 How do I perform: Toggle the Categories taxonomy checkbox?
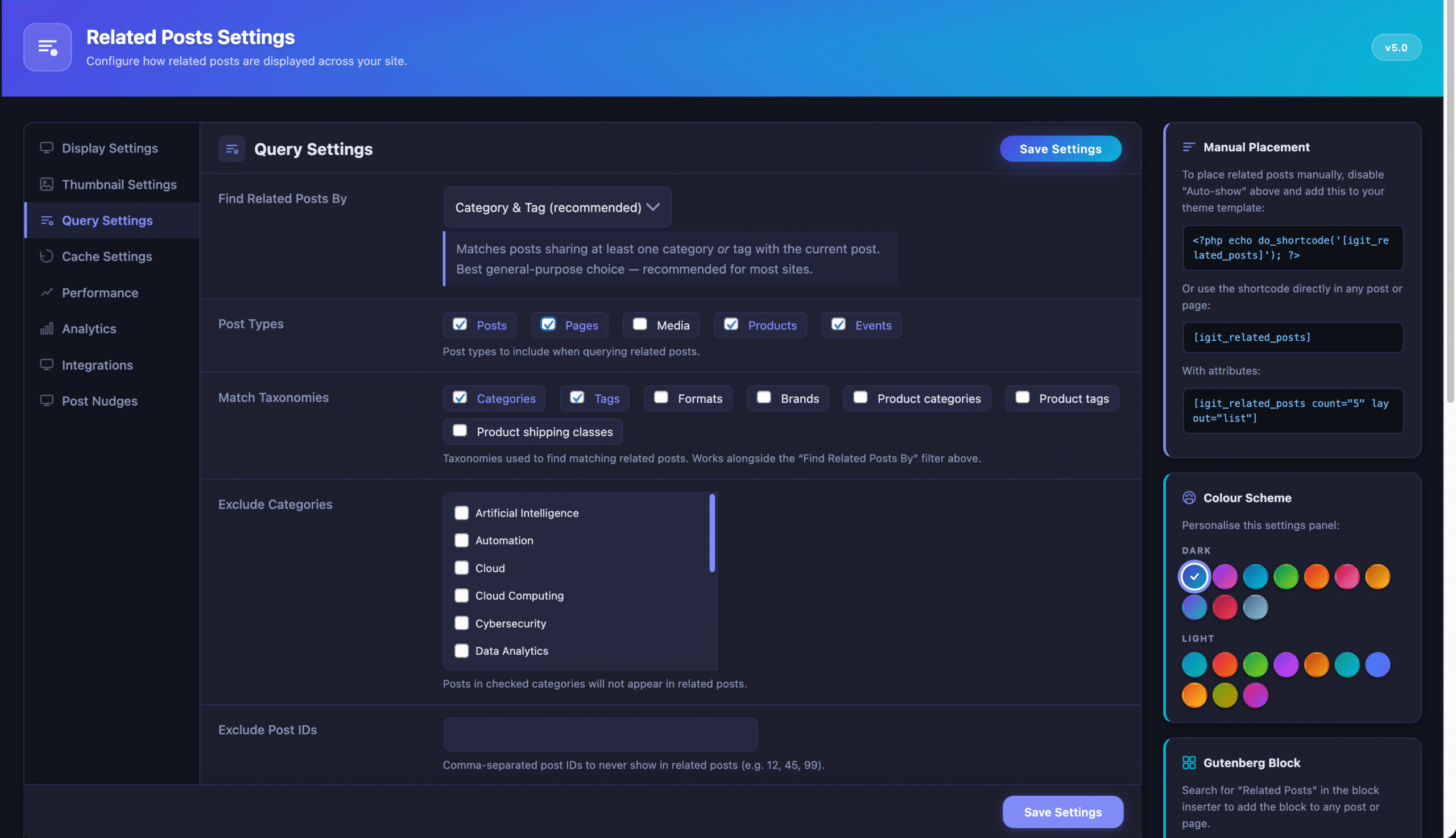click(x=460, y=398)
